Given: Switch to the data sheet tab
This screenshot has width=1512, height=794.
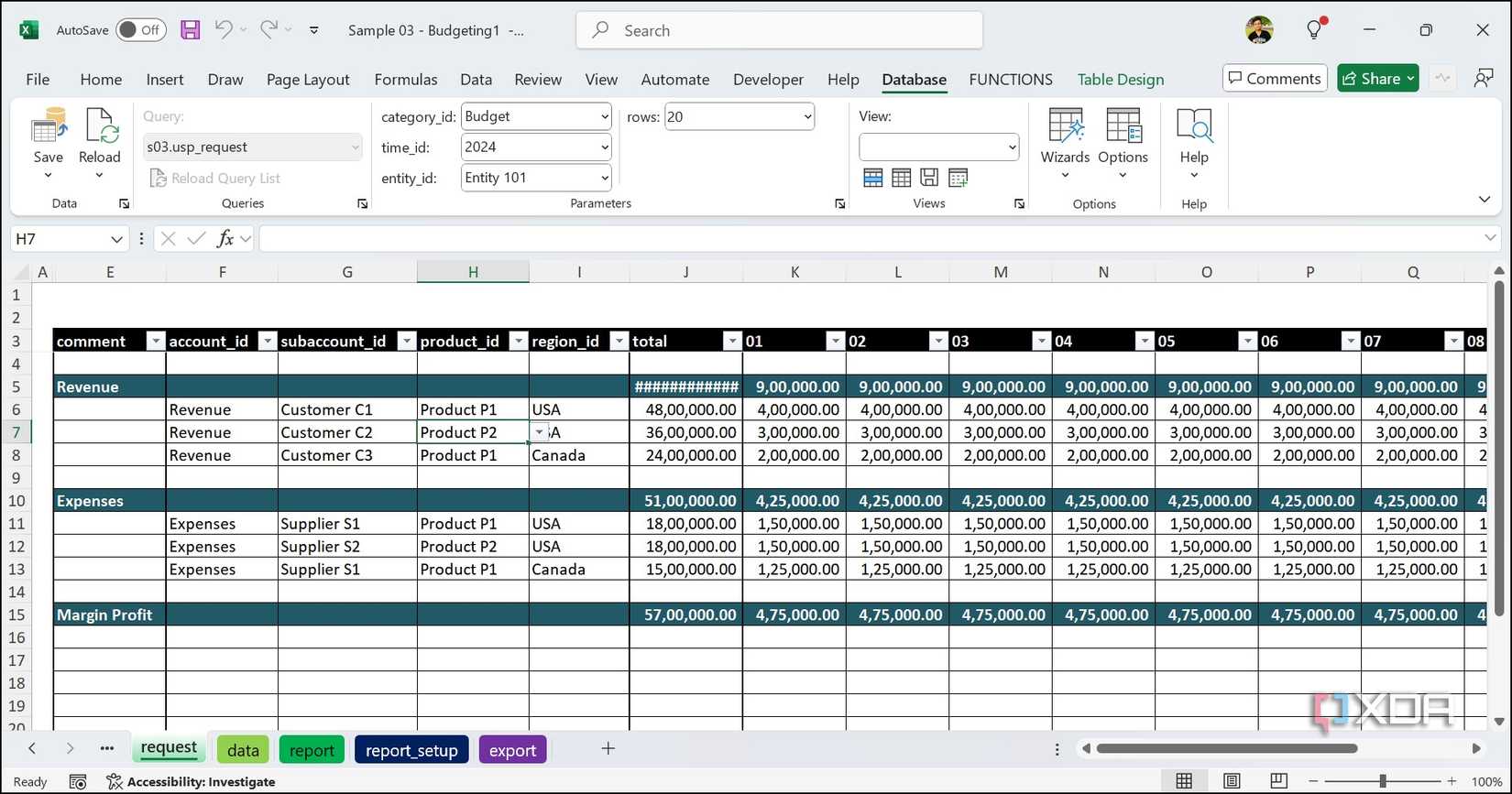Looking at the screenshot, I should [243, 750].
